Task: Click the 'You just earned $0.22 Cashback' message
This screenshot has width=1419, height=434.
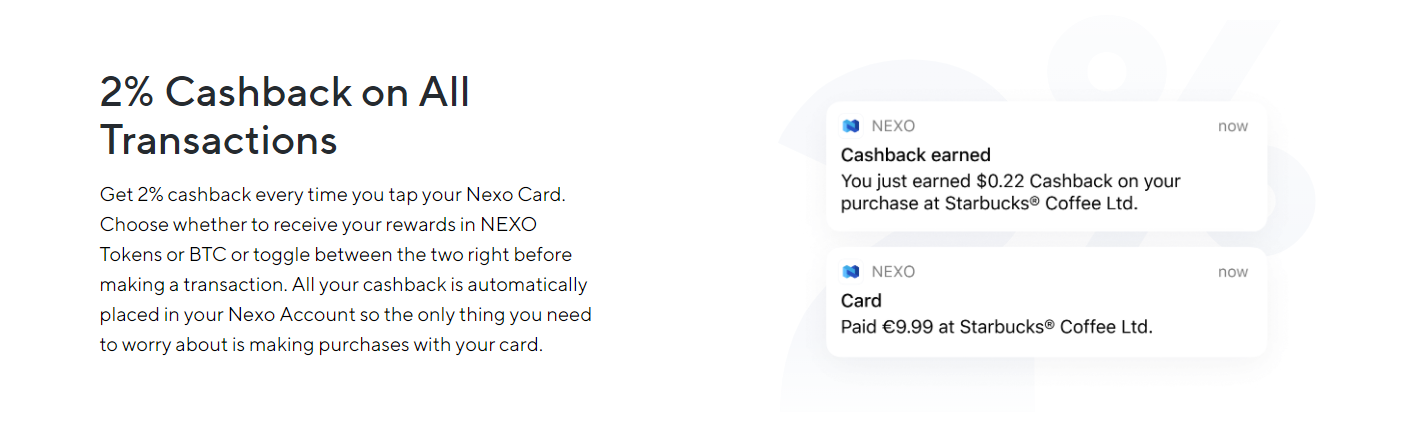Action: click(x=1011, y=181)
